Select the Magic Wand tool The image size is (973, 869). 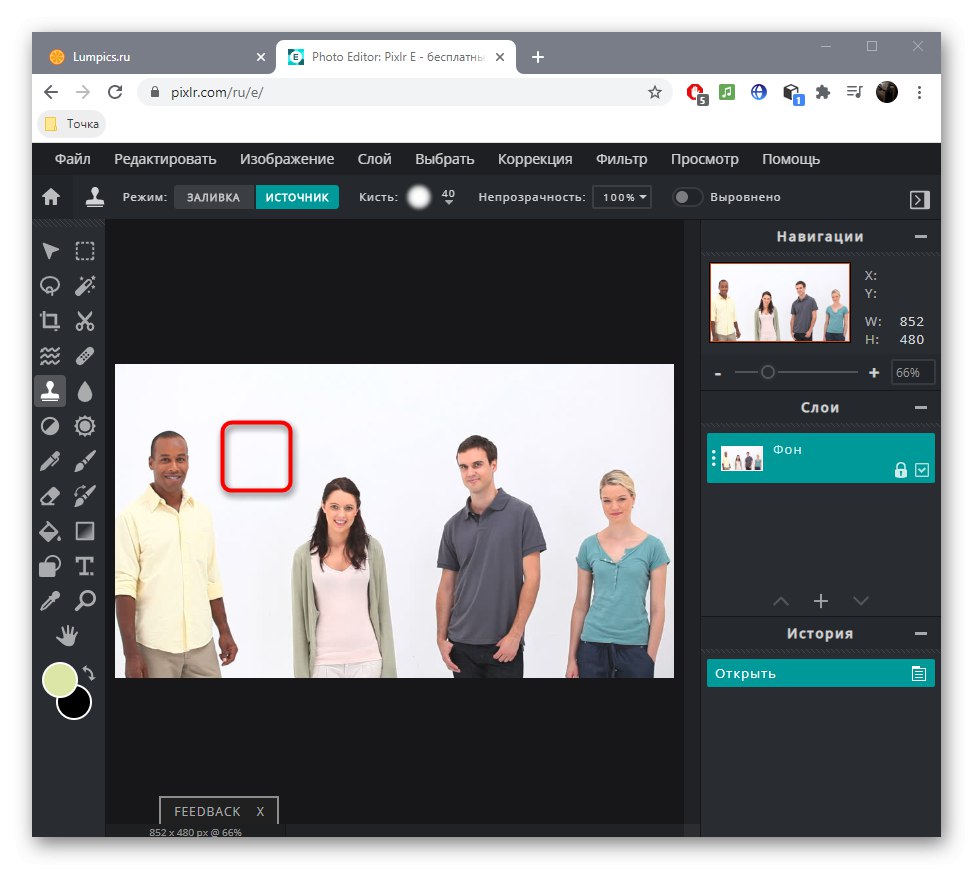point(85,286)
